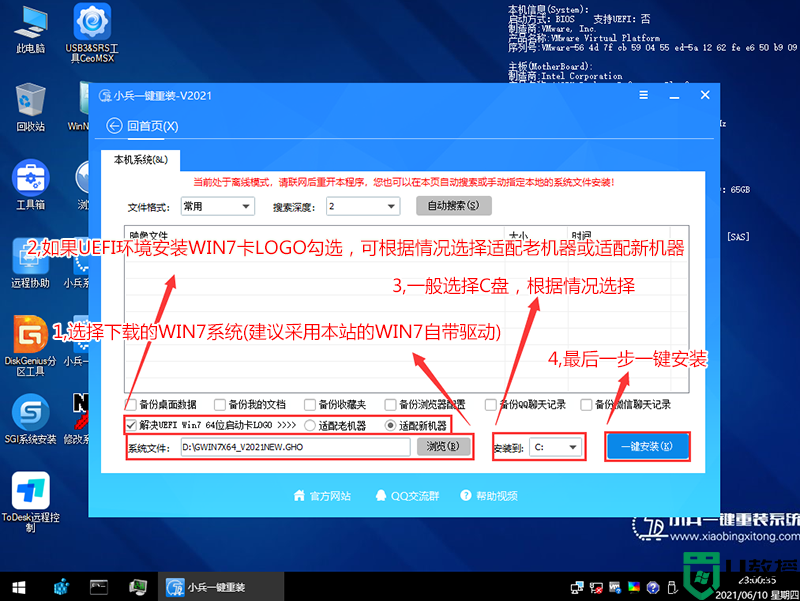This screenshot has height=601, width=800.
Task: Open the 回收站 recycle bin icon
Action: click(31, 107)
